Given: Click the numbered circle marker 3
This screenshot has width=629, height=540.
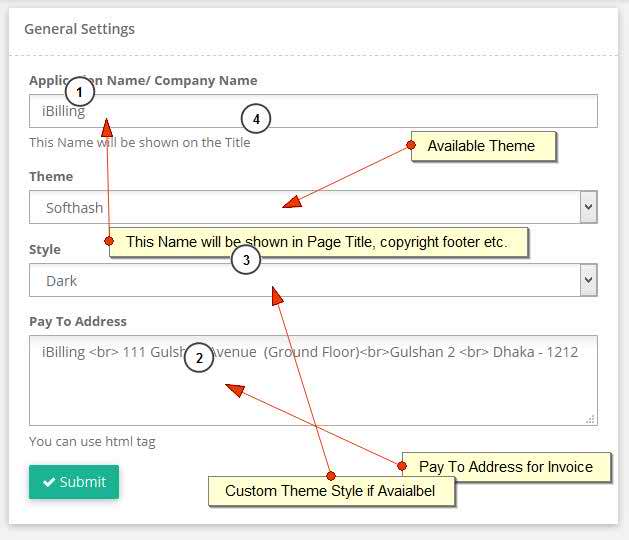Looking at the screenshot, I should (x=246, y=260).
